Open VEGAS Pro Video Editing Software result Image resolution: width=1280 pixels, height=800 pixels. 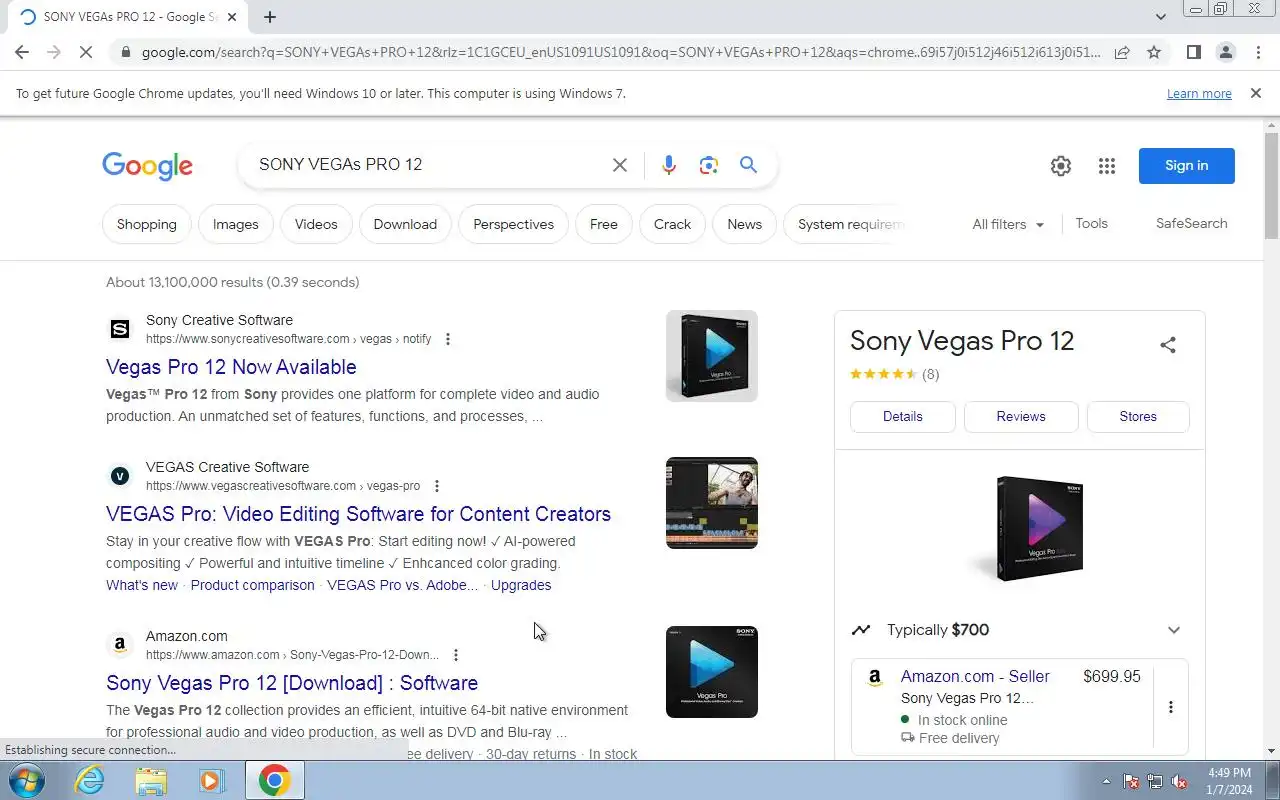(x=358, y=514)
